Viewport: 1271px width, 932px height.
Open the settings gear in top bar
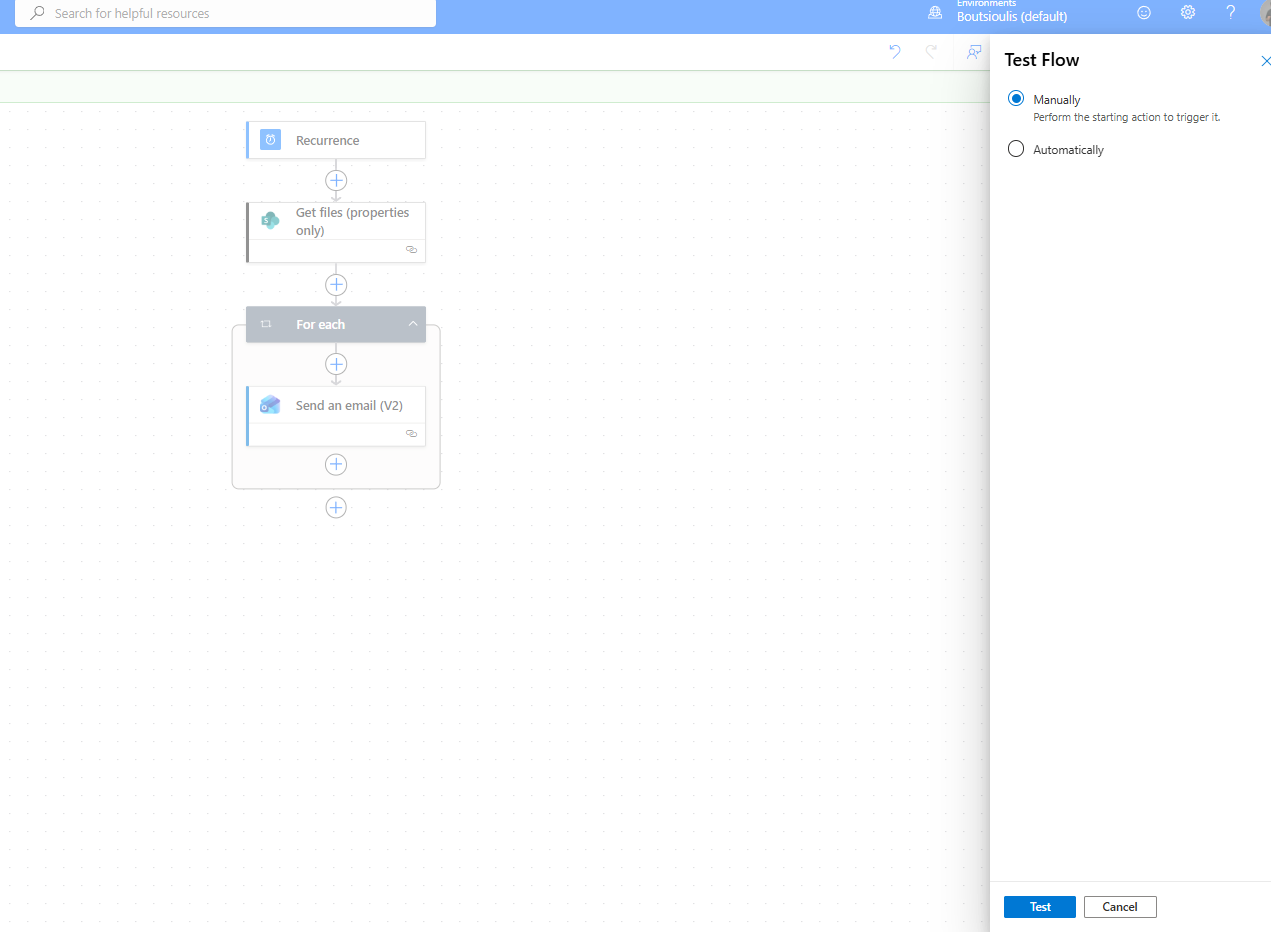click(1188, 13)
